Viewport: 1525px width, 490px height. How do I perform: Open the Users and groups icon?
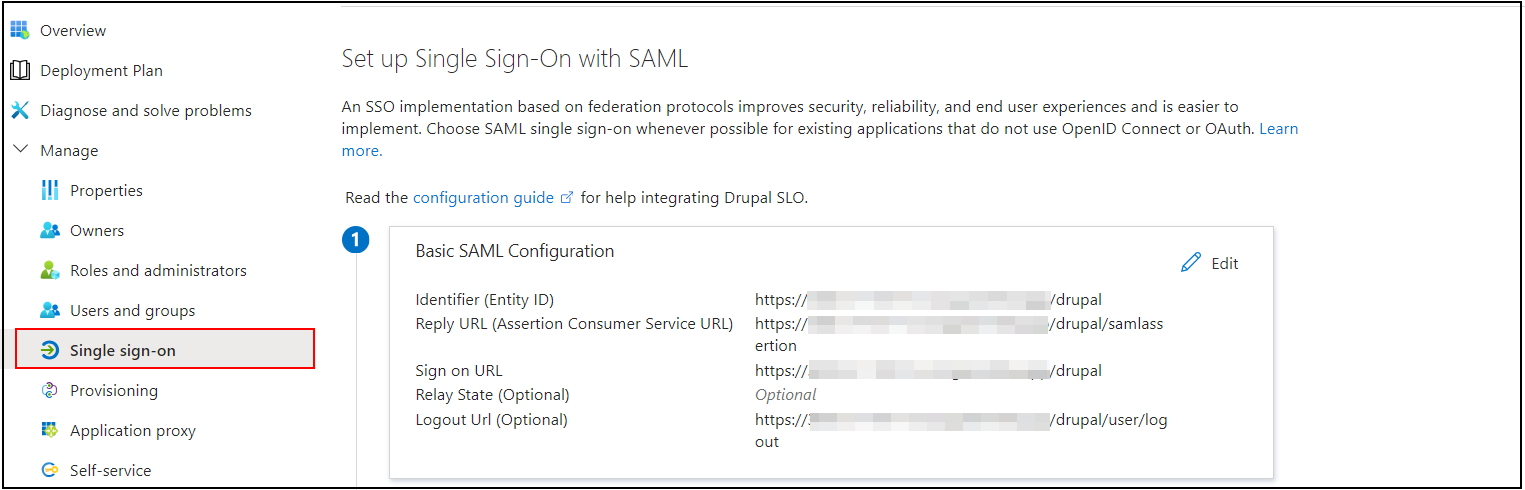tap(50, 311)
